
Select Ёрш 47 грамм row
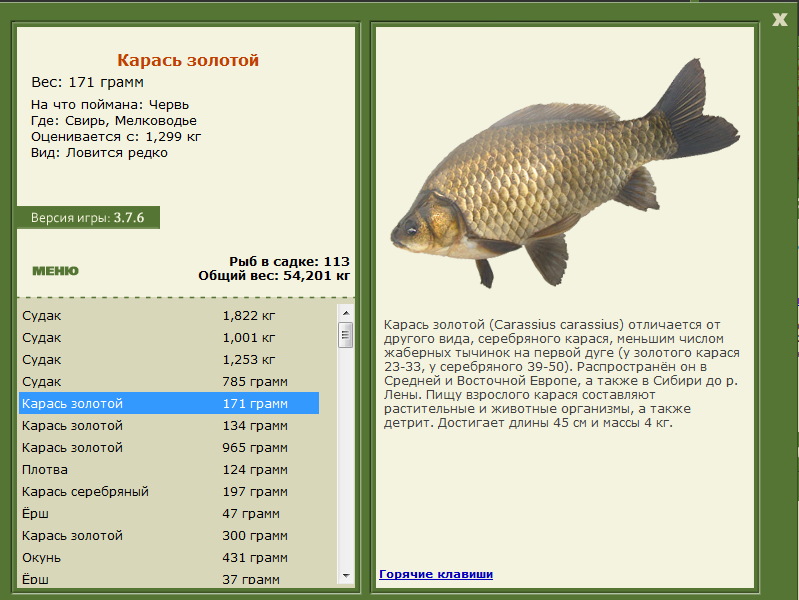pyautogui.click(x=169, y=513)
